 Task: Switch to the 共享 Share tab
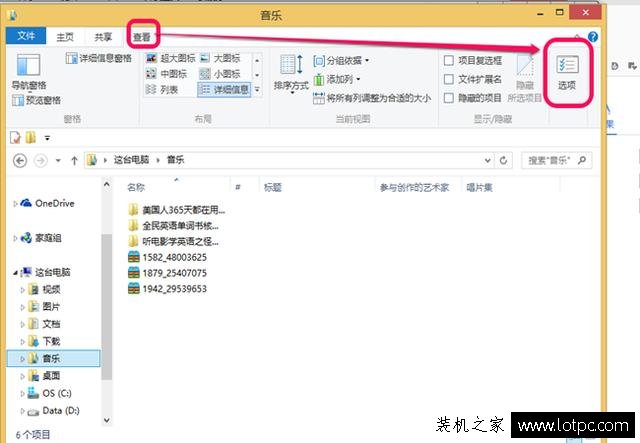click(103, 37)
